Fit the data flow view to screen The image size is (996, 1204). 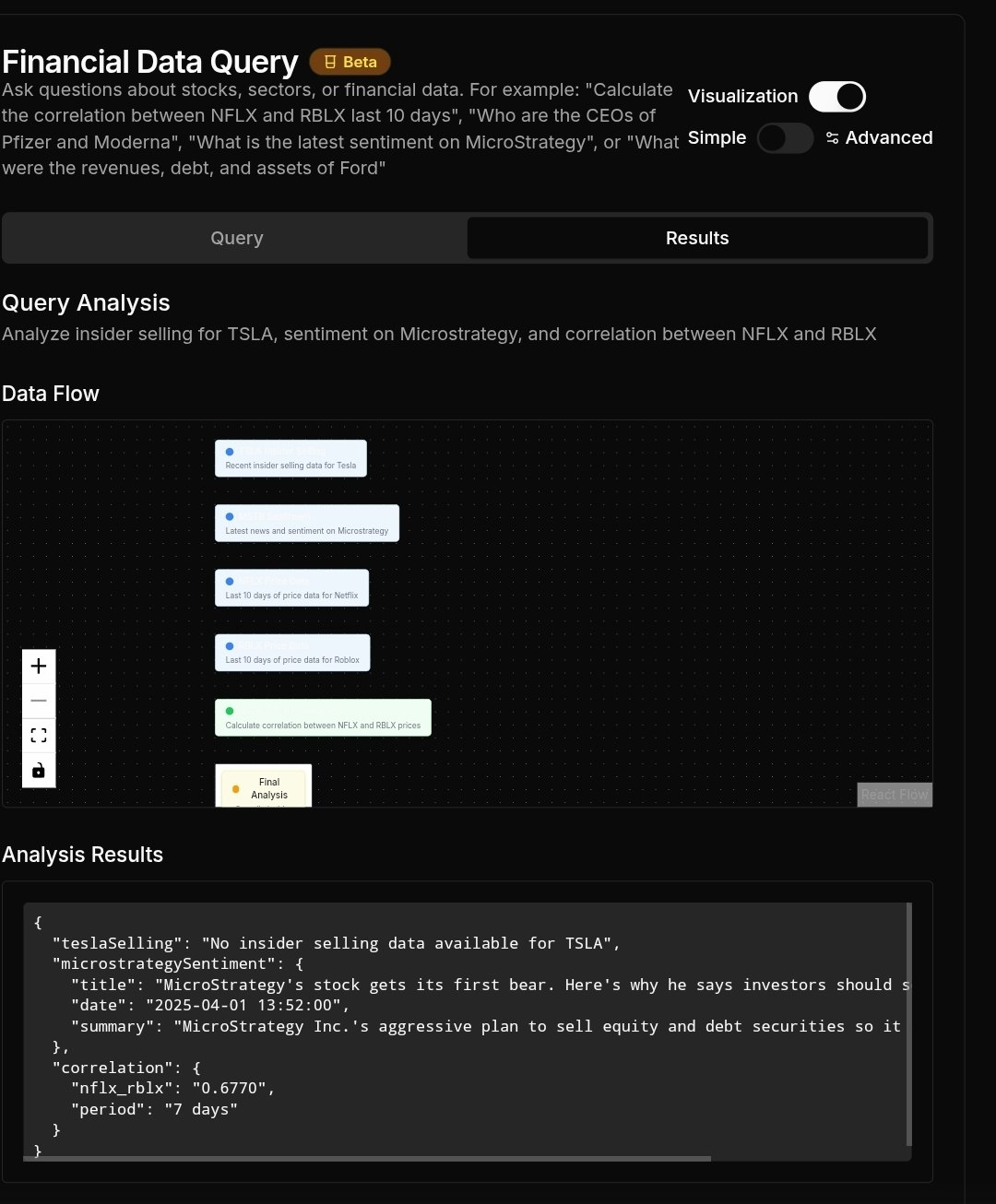click(39, 736)
